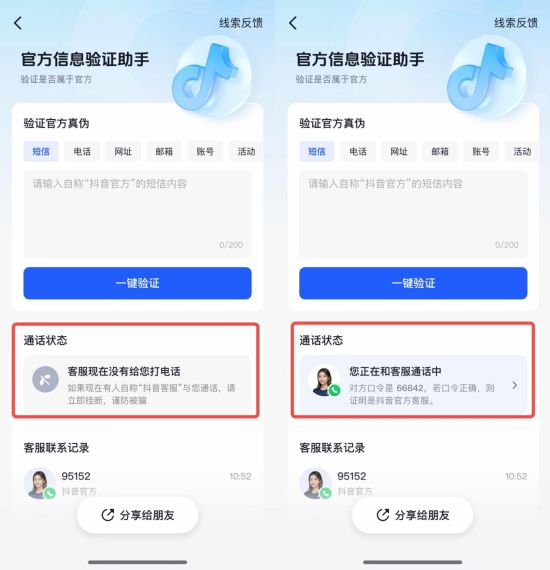Screen dimensions: 550x570
Task: Tap back arrow on right screen
Action: pyautogui.click(x=293, y=23)
